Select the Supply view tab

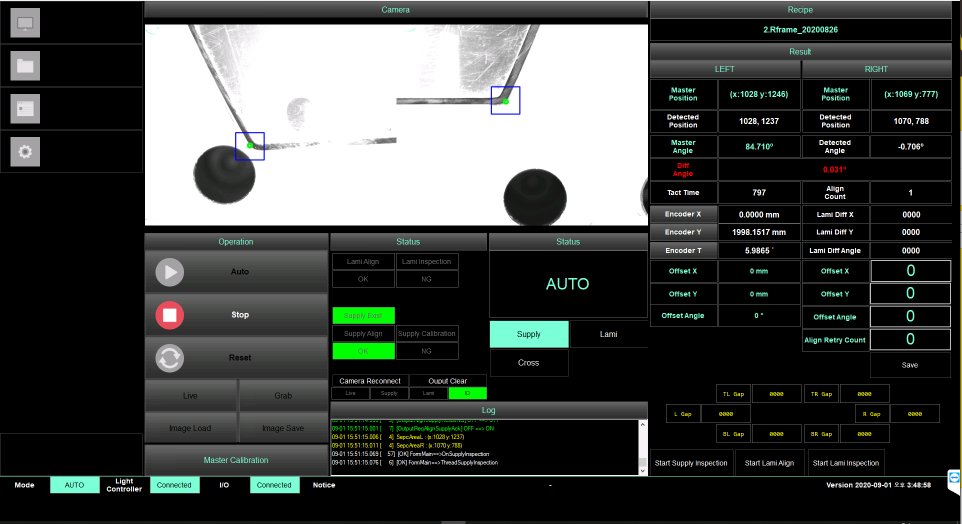[x=529, y=334]
